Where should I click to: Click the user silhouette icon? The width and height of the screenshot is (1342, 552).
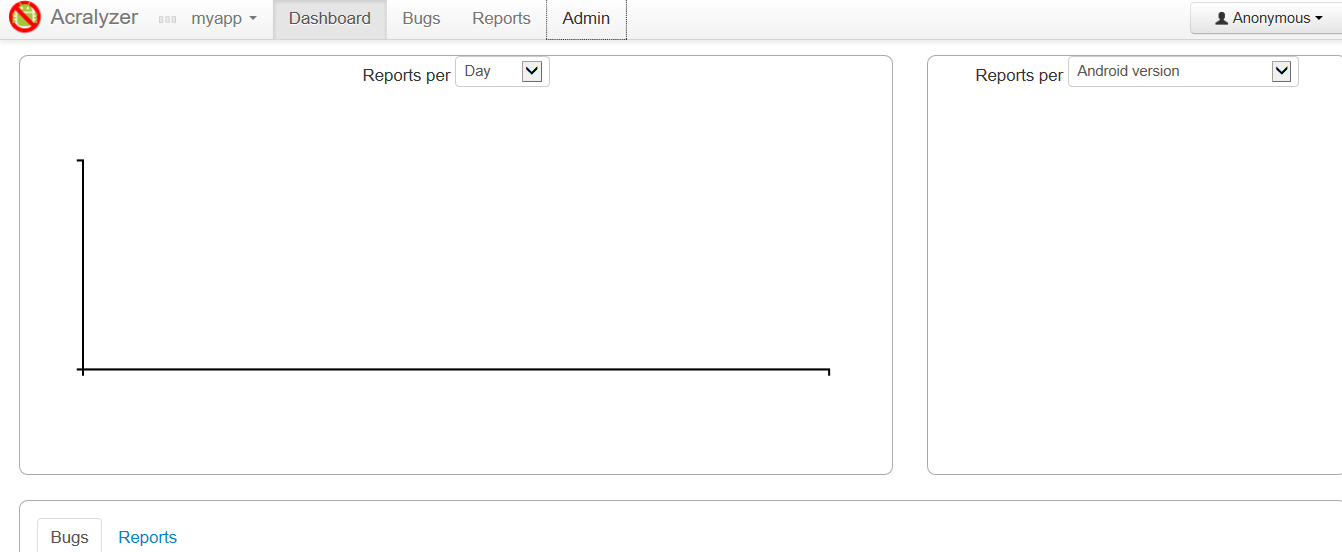(x=1221, y=18)
